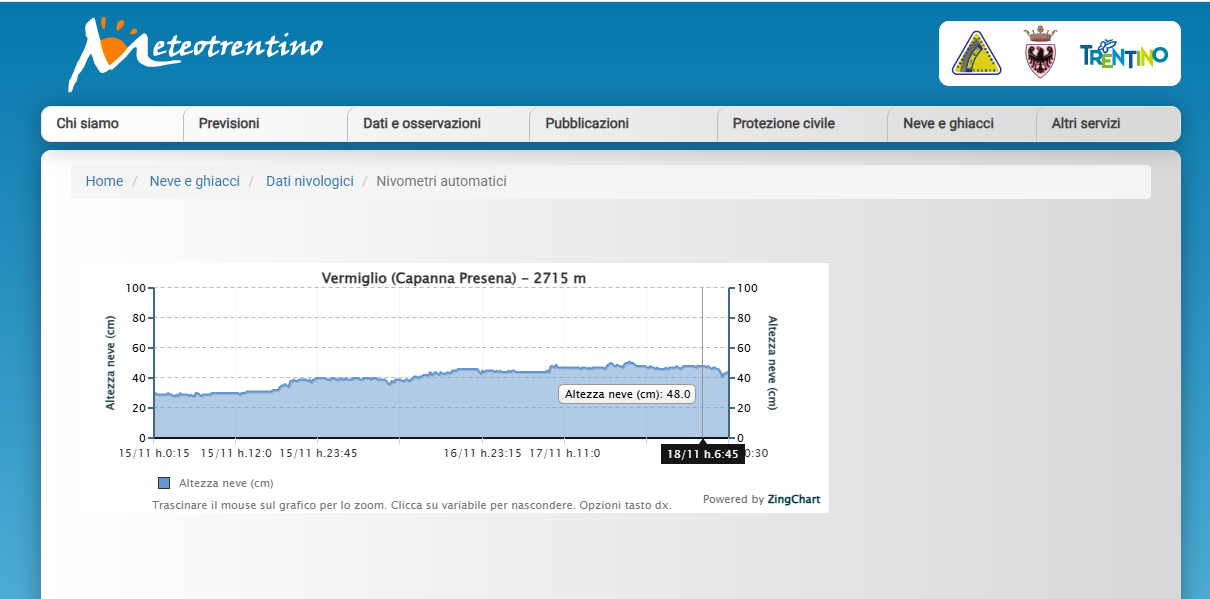This screenshot has height=599, width=1210.
Task: Open the Previsioni menu
Action: click(x=229, y=124)
